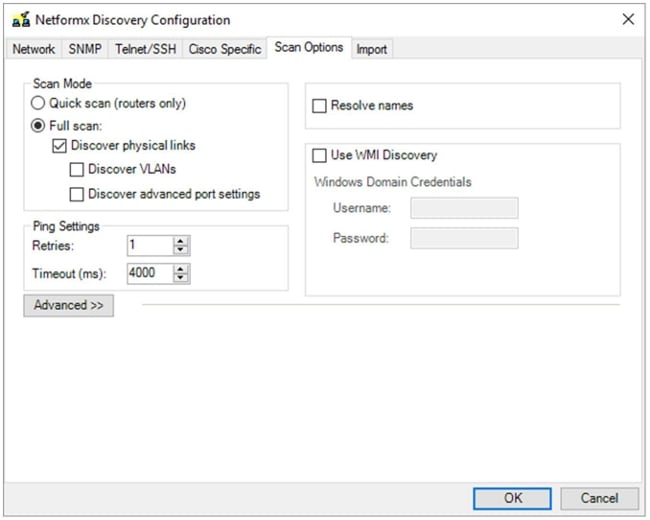Image resolution: width=650 pixels, height=520 pixels.
Task: Close the Discovery Configuration dialog
Action: click(x=628, y=19)
